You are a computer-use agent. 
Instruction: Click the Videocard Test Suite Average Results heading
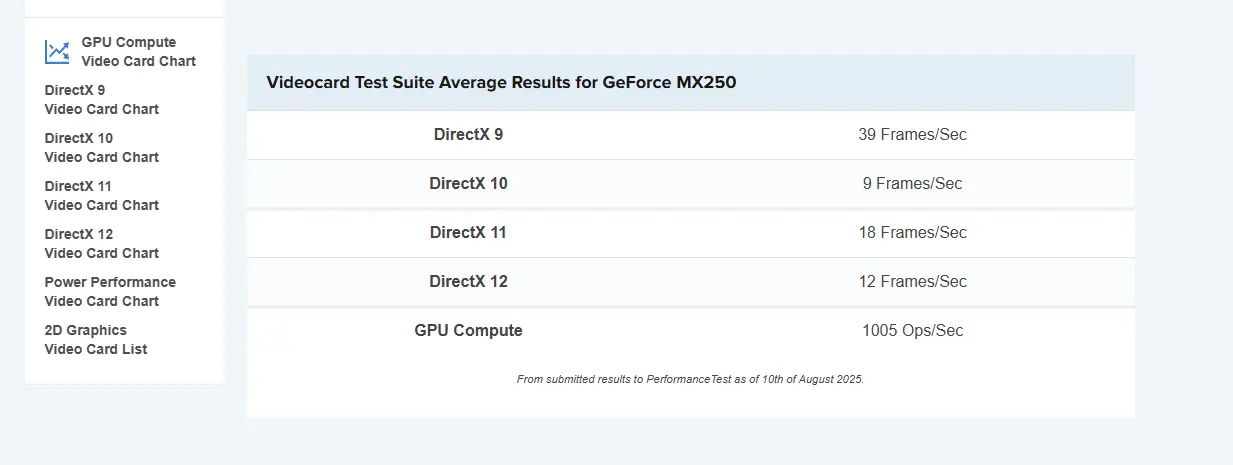[501, 82]
